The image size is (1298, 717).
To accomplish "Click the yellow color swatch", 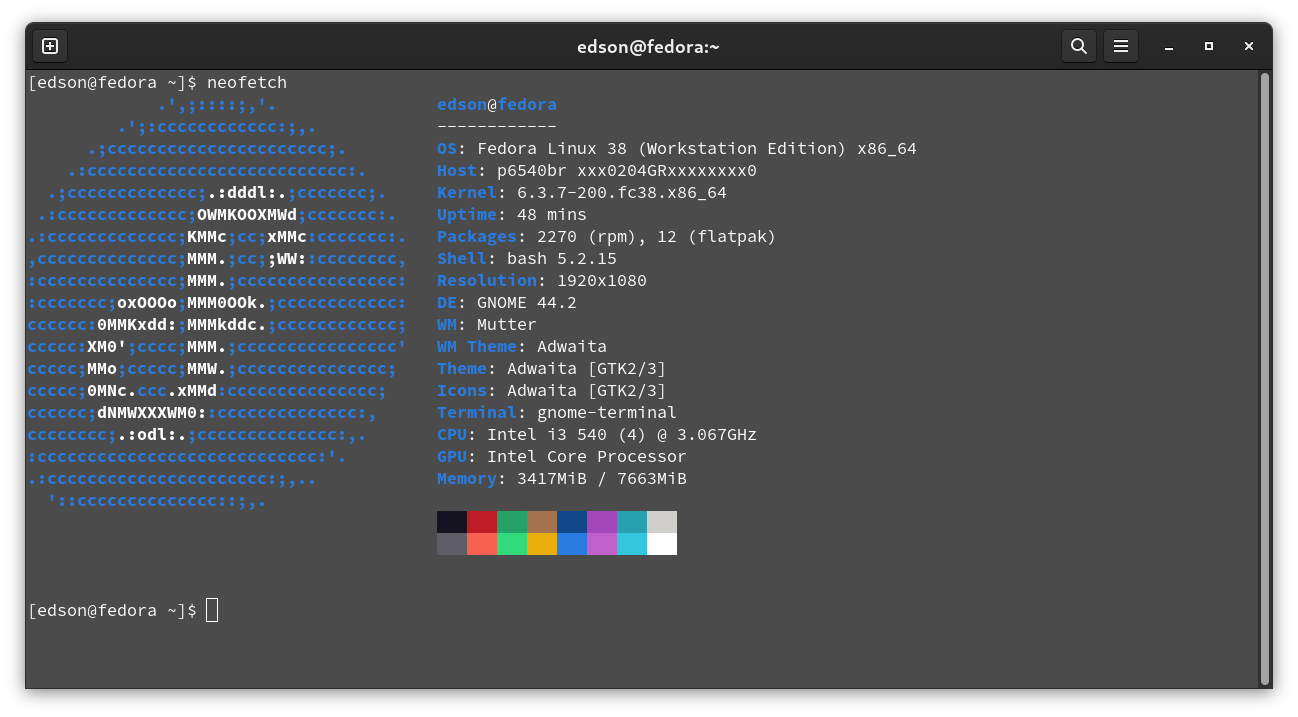I will [x=542, y=544].
